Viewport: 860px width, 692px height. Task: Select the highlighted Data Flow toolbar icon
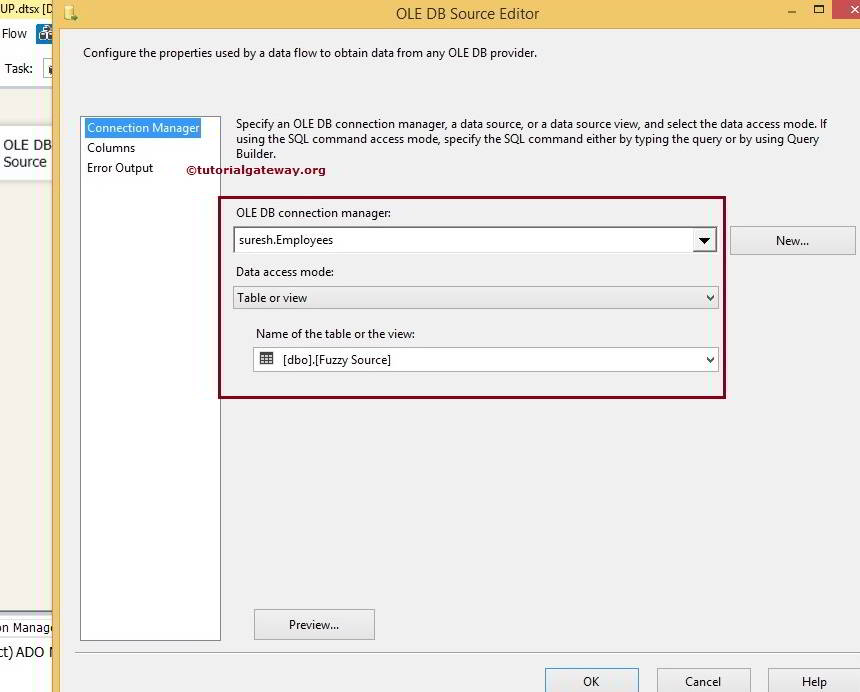coord(44,33)
